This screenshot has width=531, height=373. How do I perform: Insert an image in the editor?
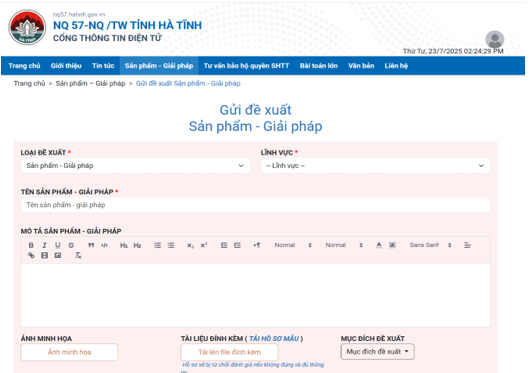pyautogui.click(x=58, y=255)
